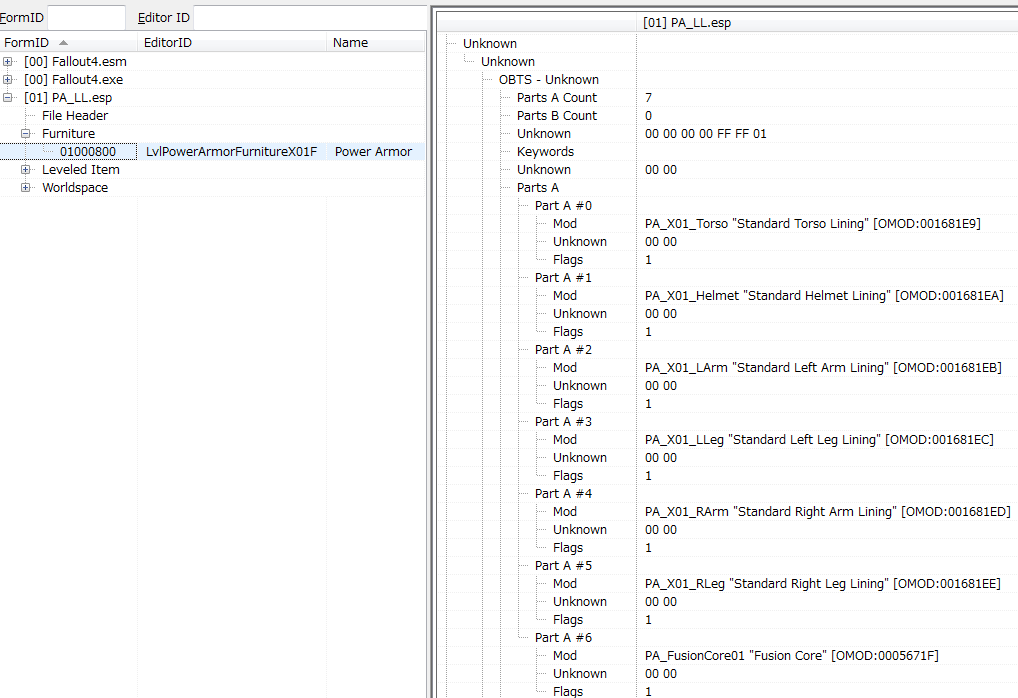Select the Furniture group label
1018x698 pixels.
click(68, 134)
